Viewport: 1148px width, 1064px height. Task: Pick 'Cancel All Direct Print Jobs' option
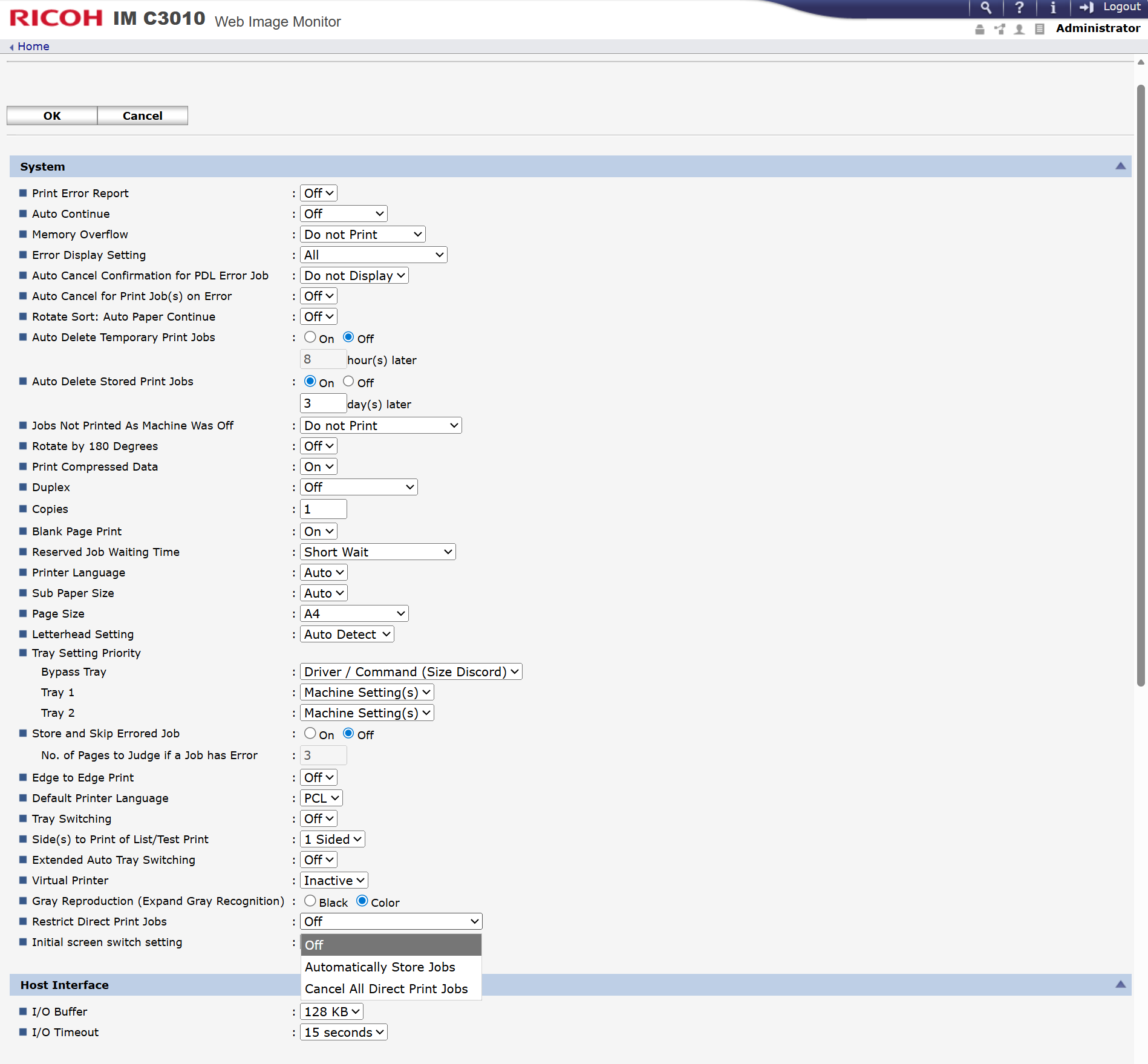click(386, 988)
